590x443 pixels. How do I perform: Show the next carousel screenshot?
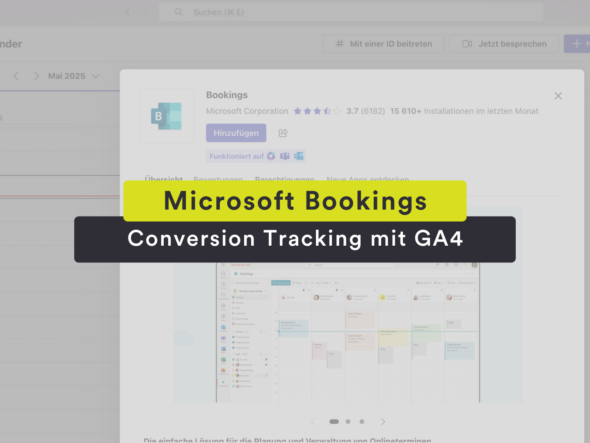coord(383,422)
